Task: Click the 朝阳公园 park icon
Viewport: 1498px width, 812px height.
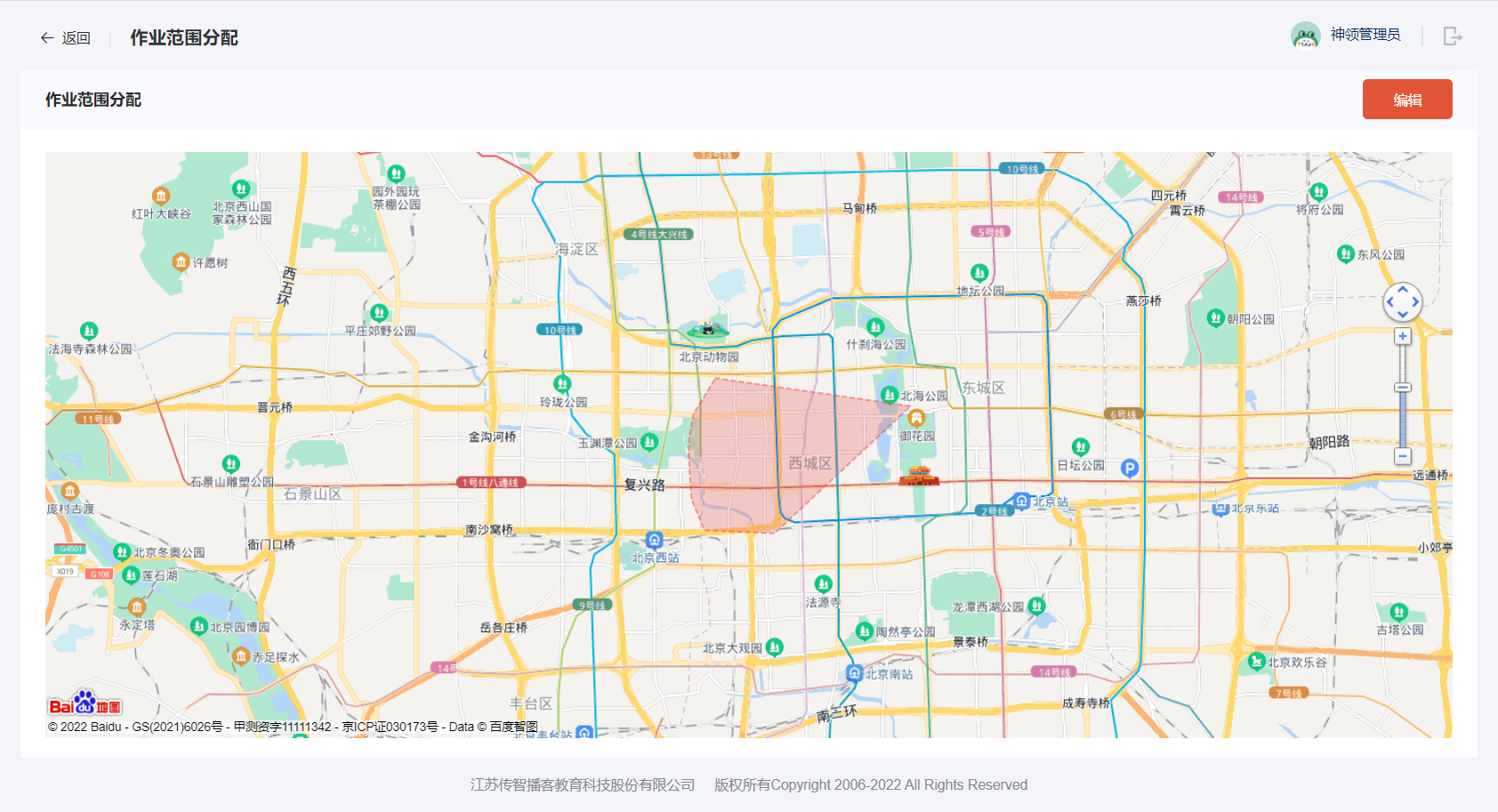Action: point(1216,318)
